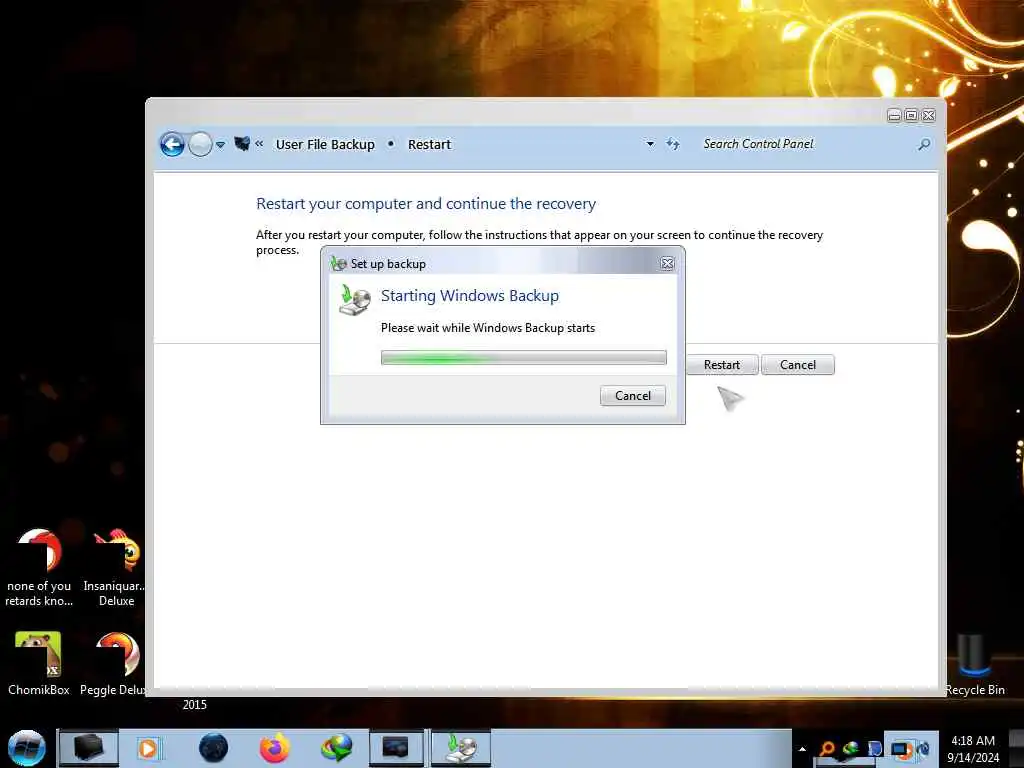
Task: Click the green globe tray icon
Action: click(x=850, y=749)
